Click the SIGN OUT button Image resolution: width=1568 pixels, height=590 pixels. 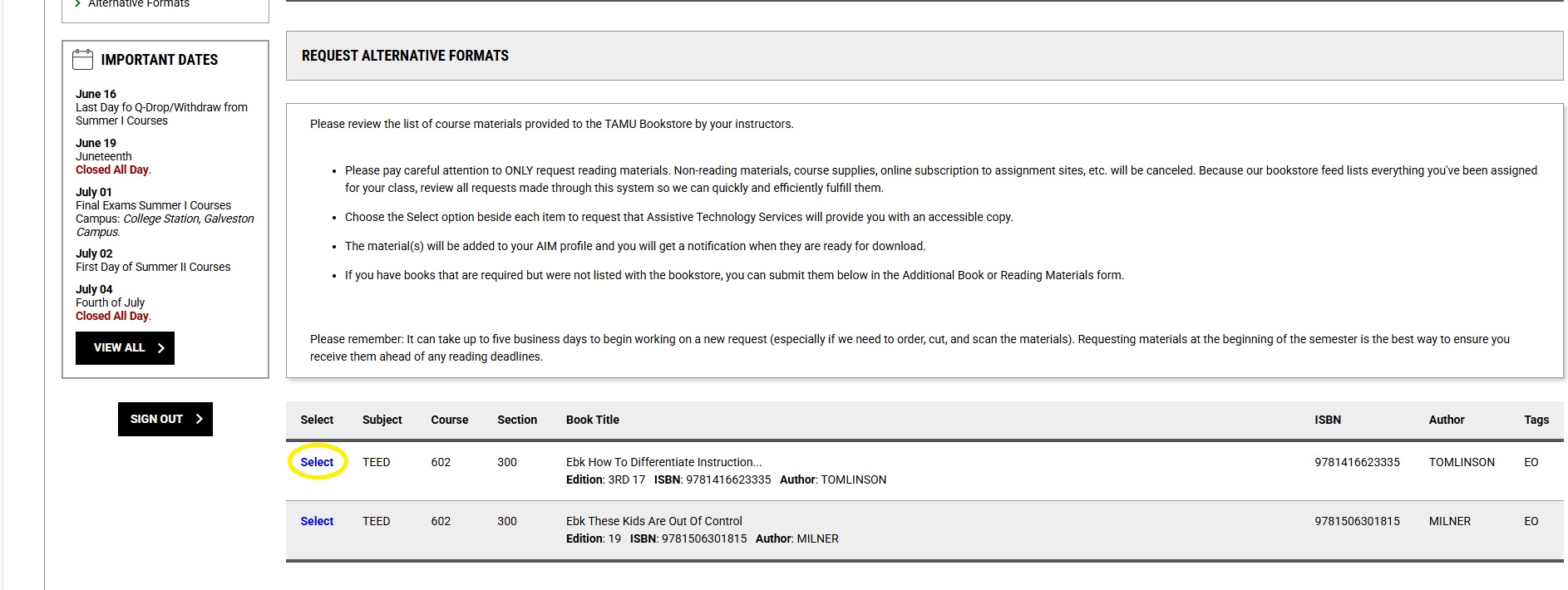coord(165,419)
